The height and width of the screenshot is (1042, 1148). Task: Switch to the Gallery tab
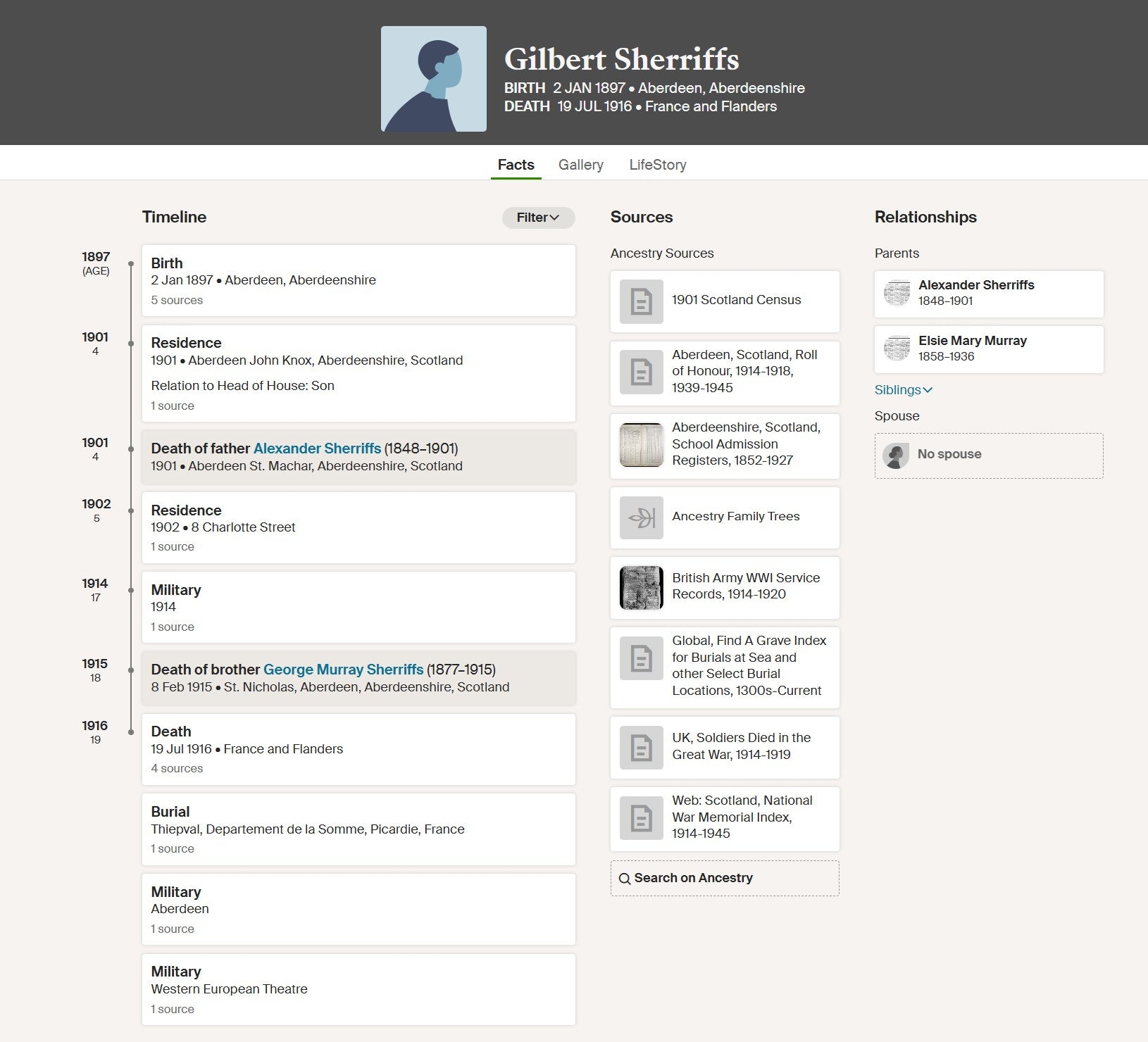pyautogui.click(x=580, y=165)
